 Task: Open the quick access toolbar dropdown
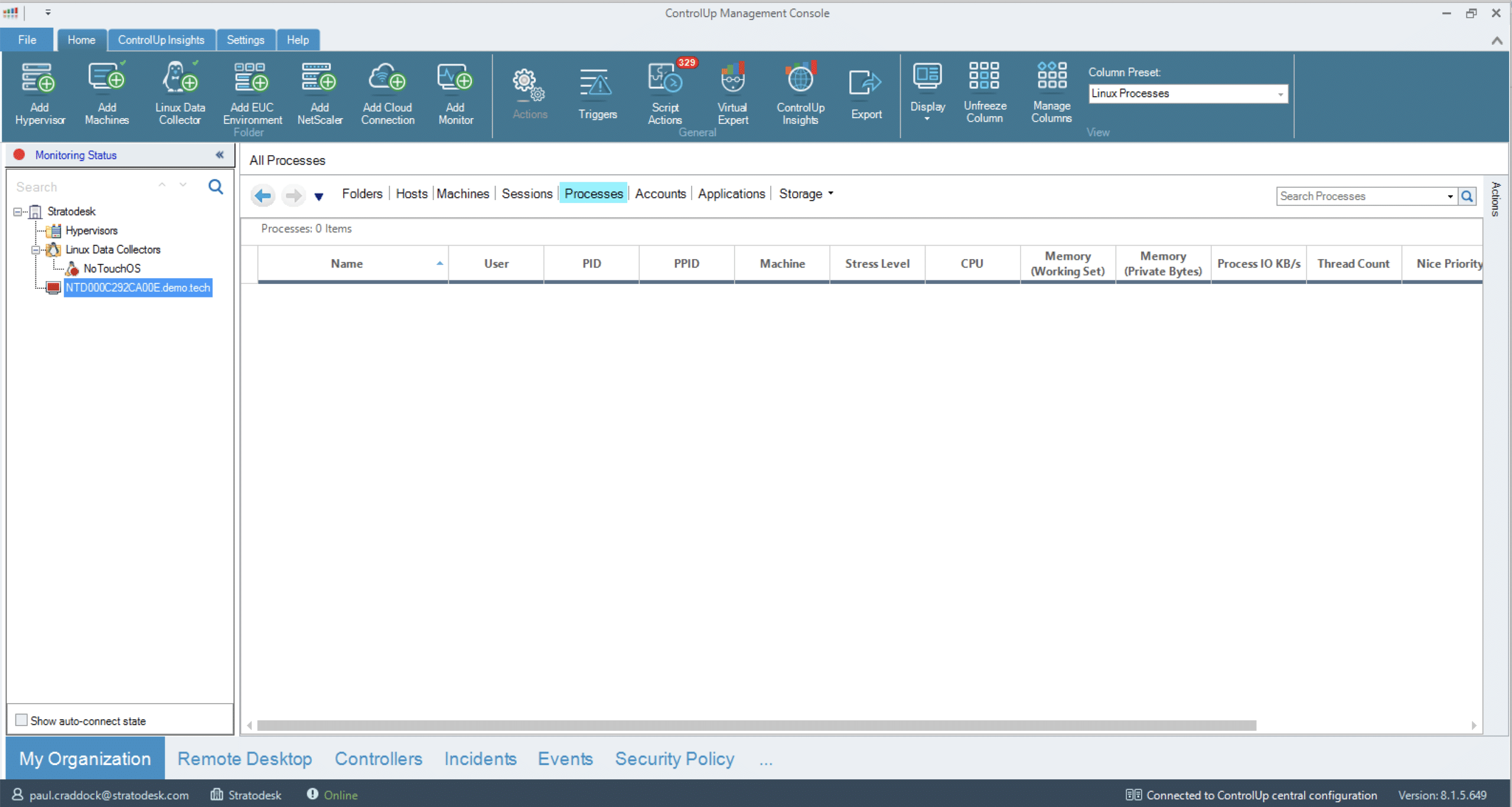48,12
